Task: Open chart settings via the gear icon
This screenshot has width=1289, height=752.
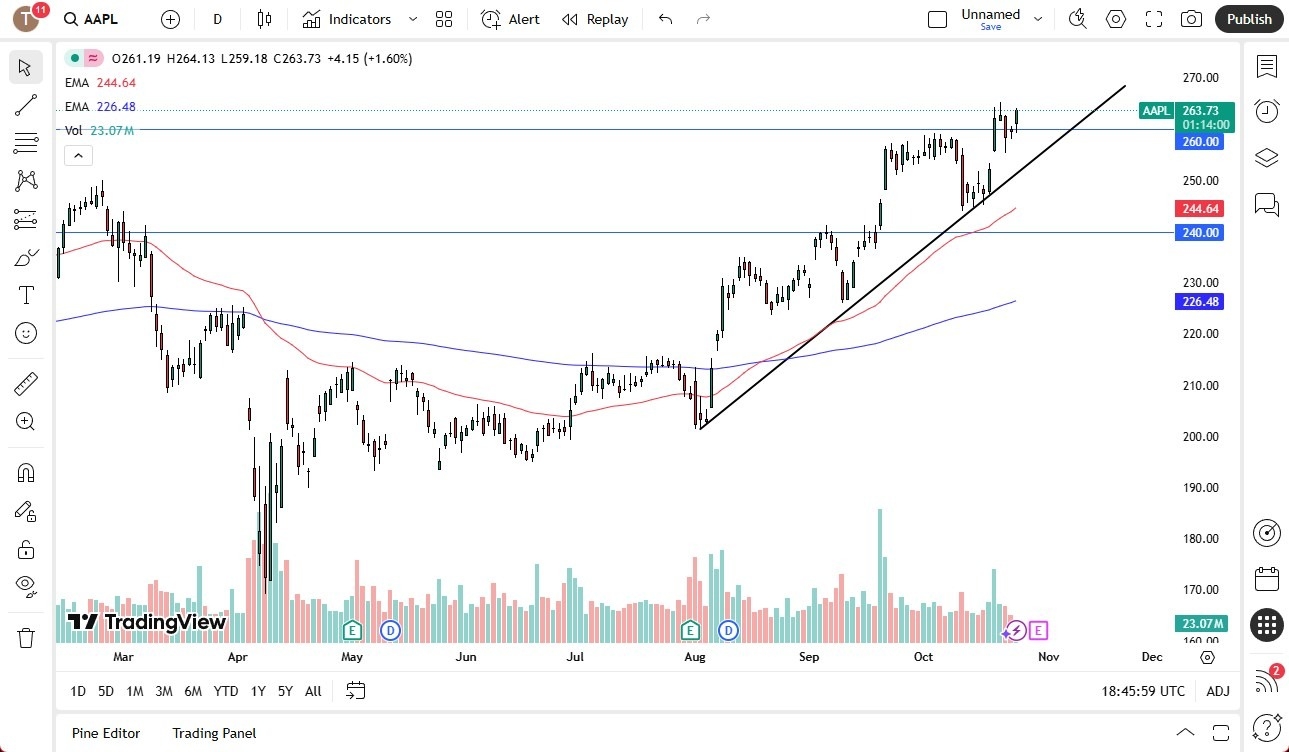Action: tap(1115, 18)
